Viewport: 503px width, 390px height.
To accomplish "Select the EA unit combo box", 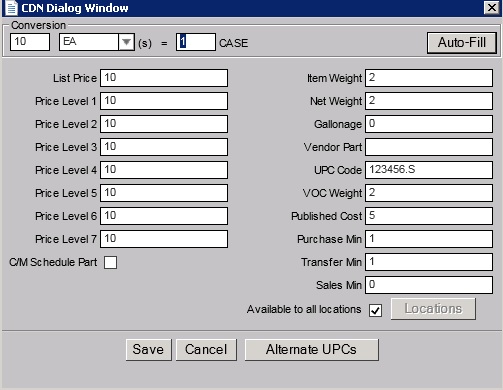I will 97,42.
